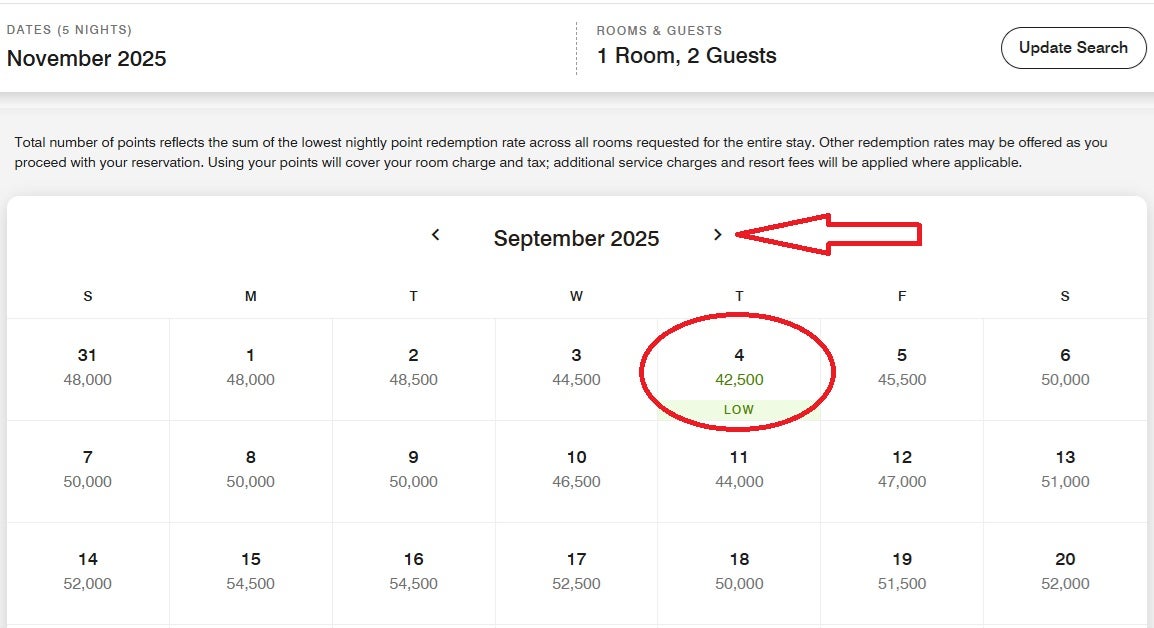Open the Dates November 2025 field

tap(87, 47)
